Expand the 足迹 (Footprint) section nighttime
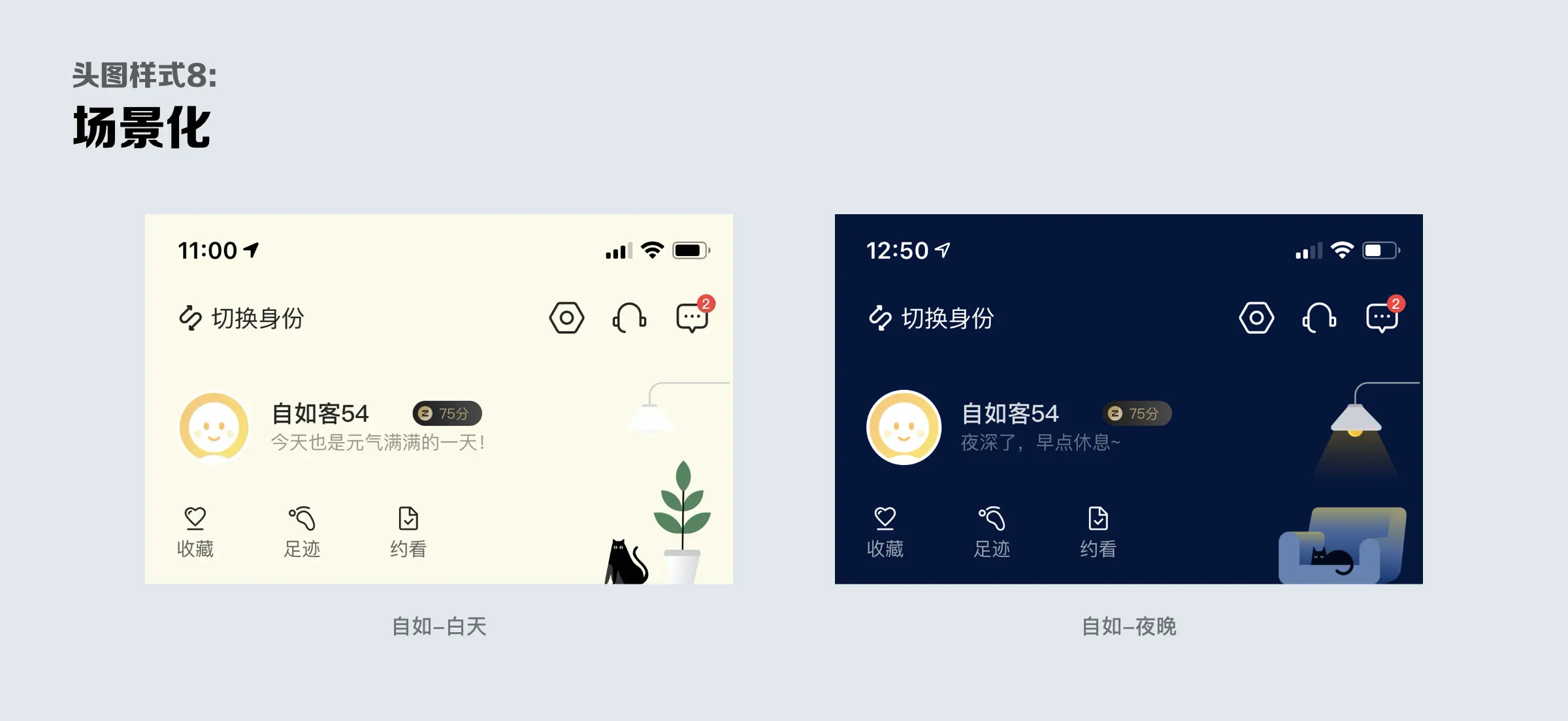Viewport: 1568px width, 721px height. click(x=989, y=530)
